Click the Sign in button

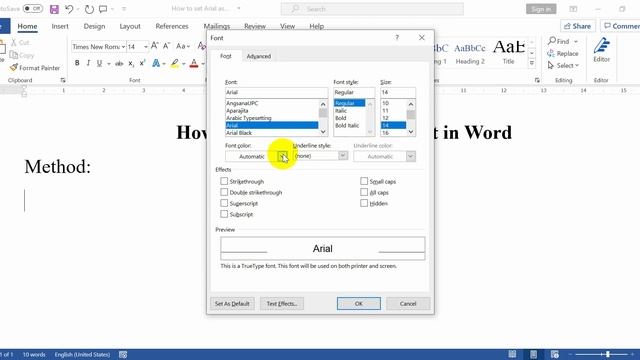541,9
